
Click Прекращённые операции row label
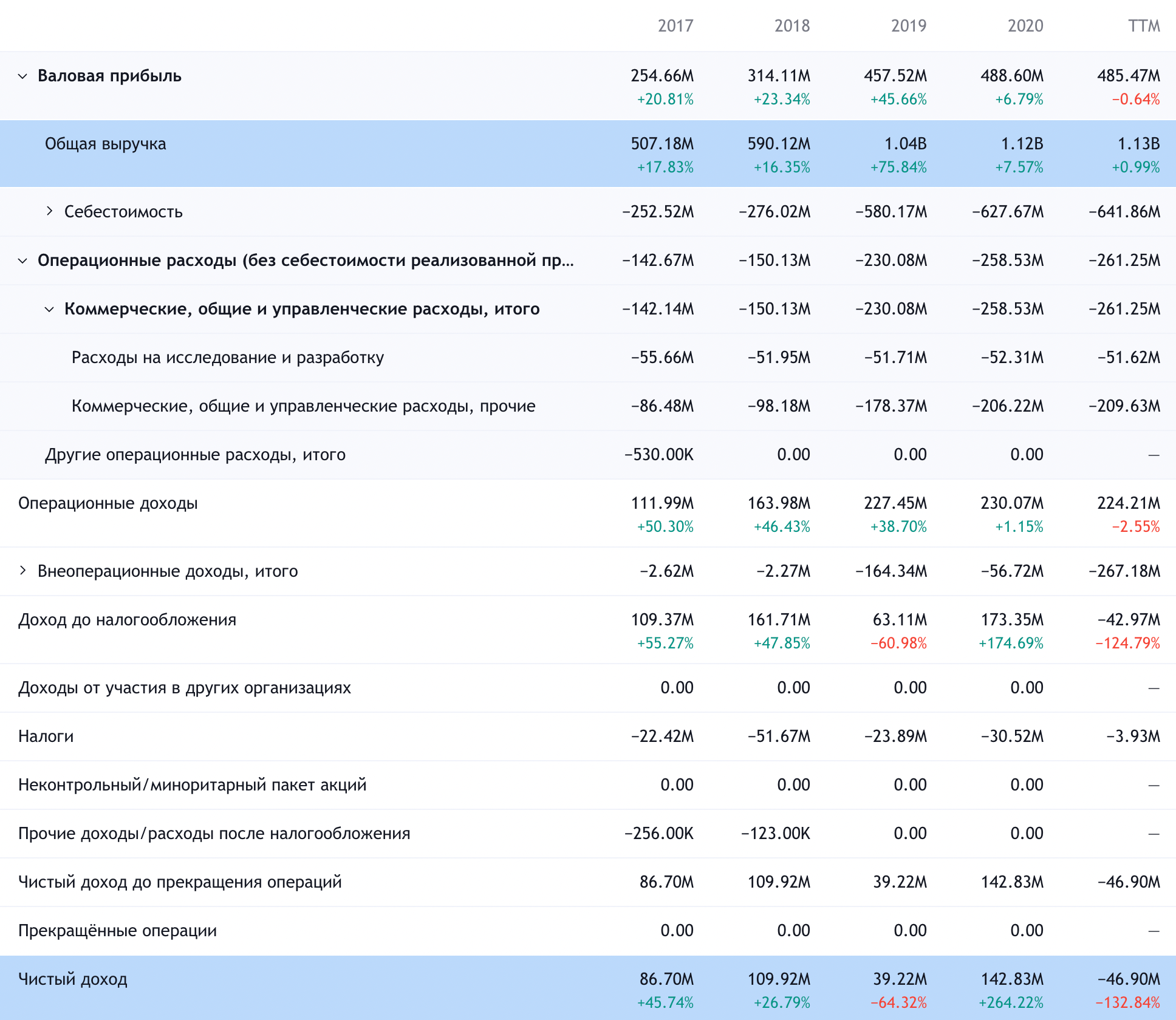[117, 931]
